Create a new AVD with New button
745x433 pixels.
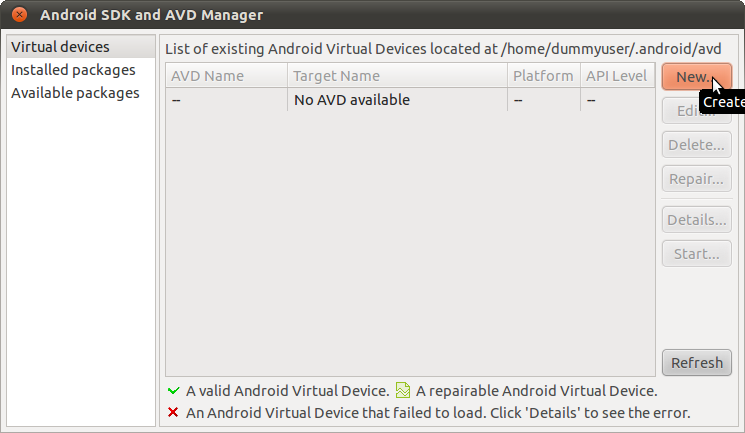[697, 77]
